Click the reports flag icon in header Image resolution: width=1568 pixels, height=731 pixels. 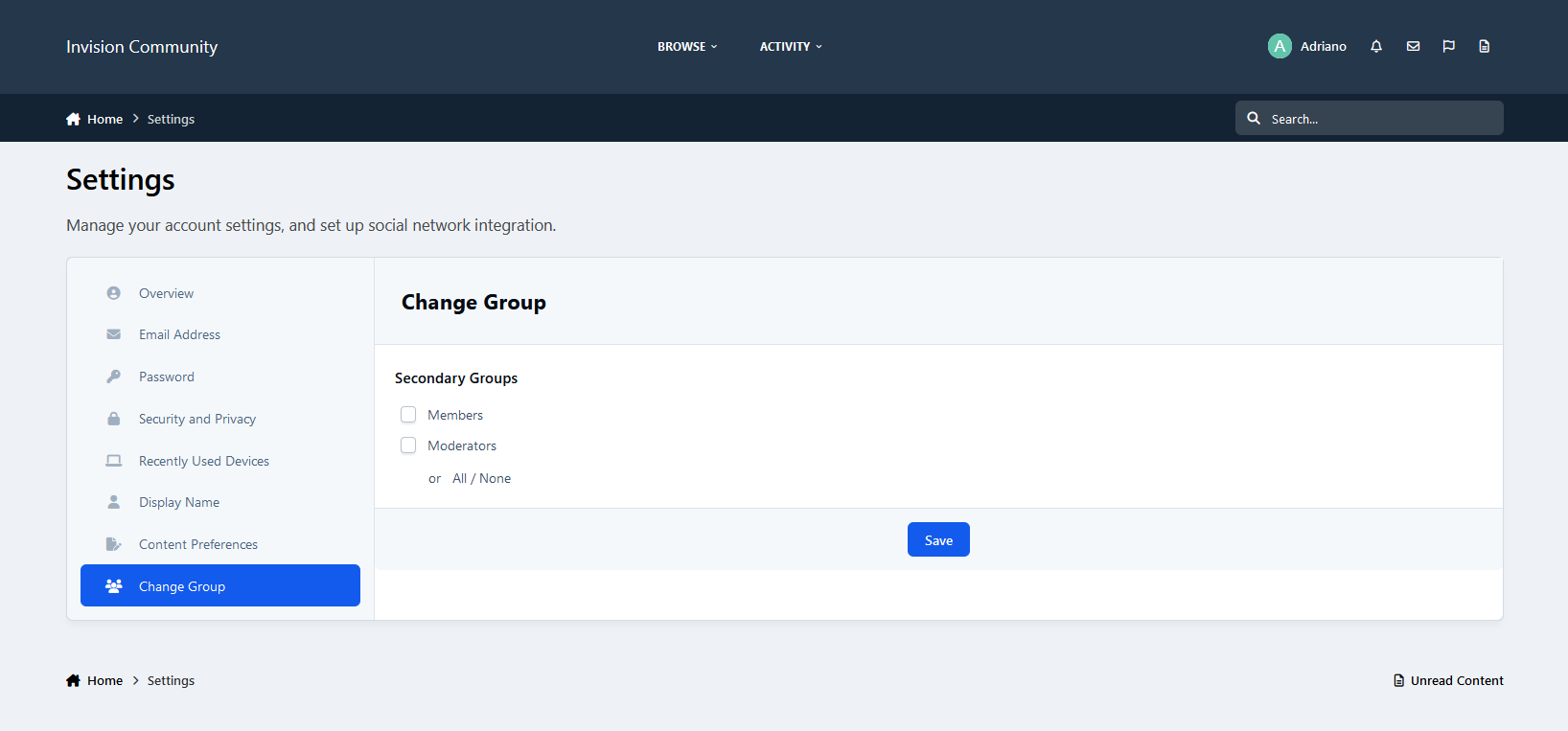pyautogui.click(x=1448, y=46)
